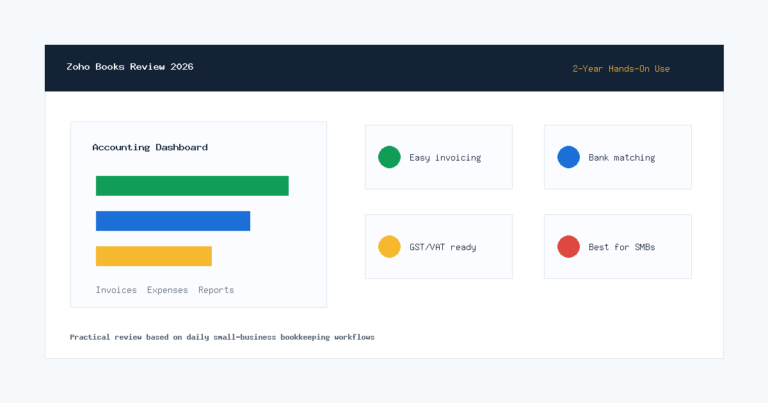
Task: Click the Reports label
Action: (x=216, y=290)
